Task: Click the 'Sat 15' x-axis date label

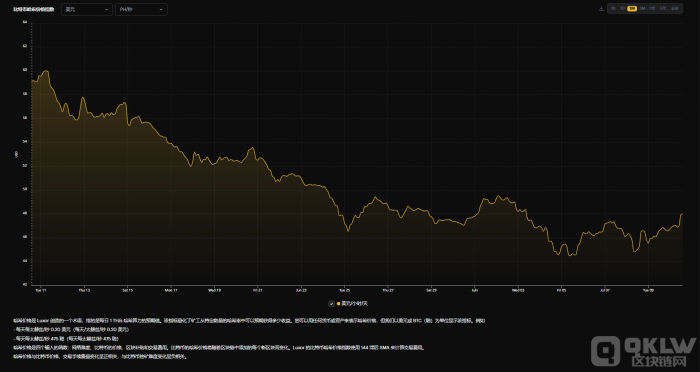Action: 127,290
